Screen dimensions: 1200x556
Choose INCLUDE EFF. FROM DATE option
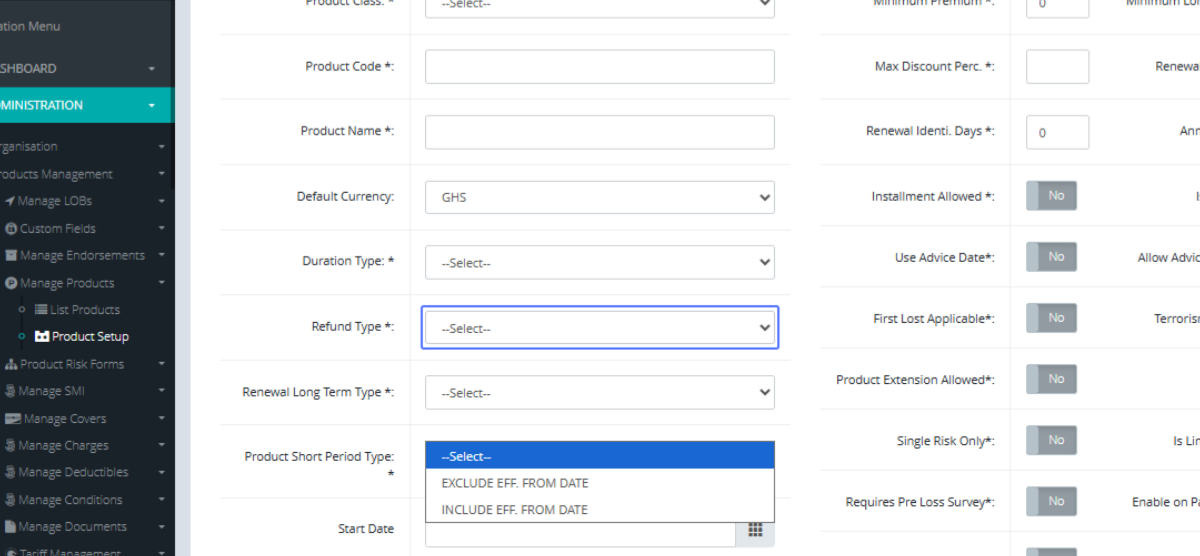pyautogui.click(x=515, y=510)
